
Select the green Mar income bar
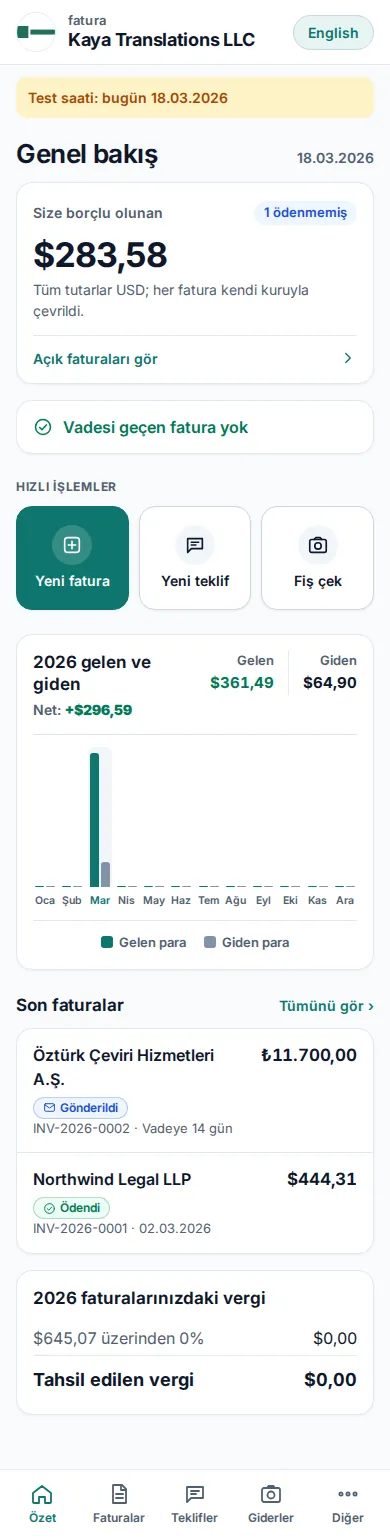pos(95,820)
